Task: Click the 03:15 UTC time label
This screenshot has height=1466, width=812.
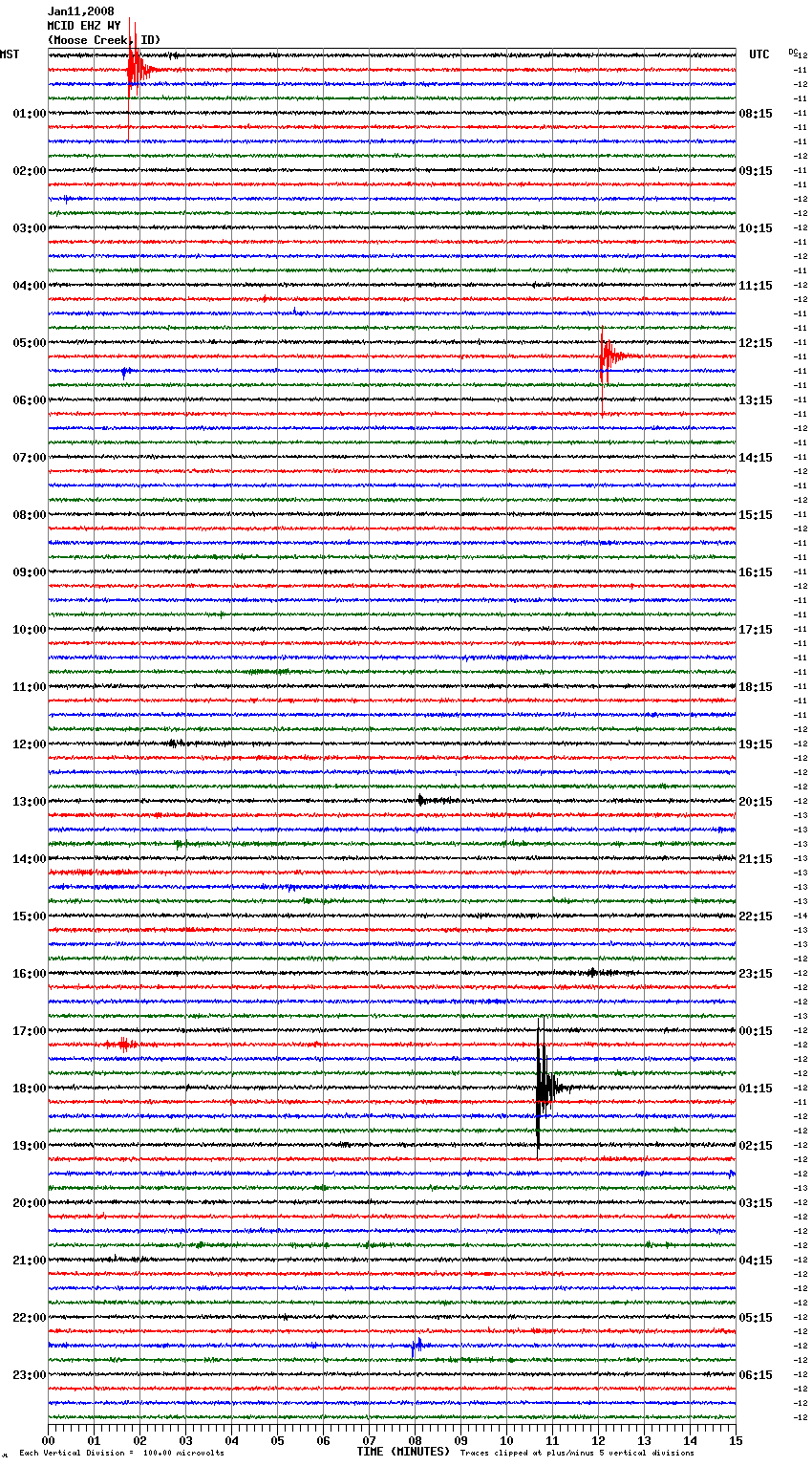Action: 756,1203
